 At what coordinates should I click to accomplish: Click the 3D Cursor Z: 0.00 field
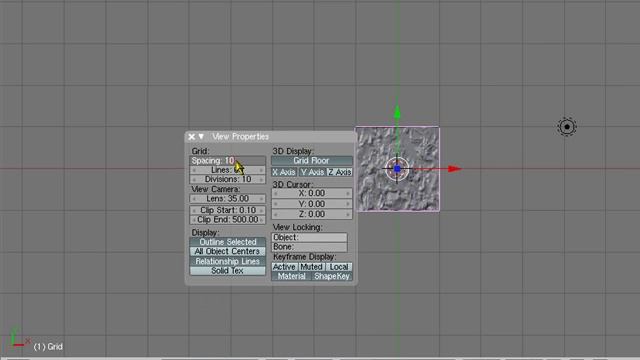click(311, 214)
